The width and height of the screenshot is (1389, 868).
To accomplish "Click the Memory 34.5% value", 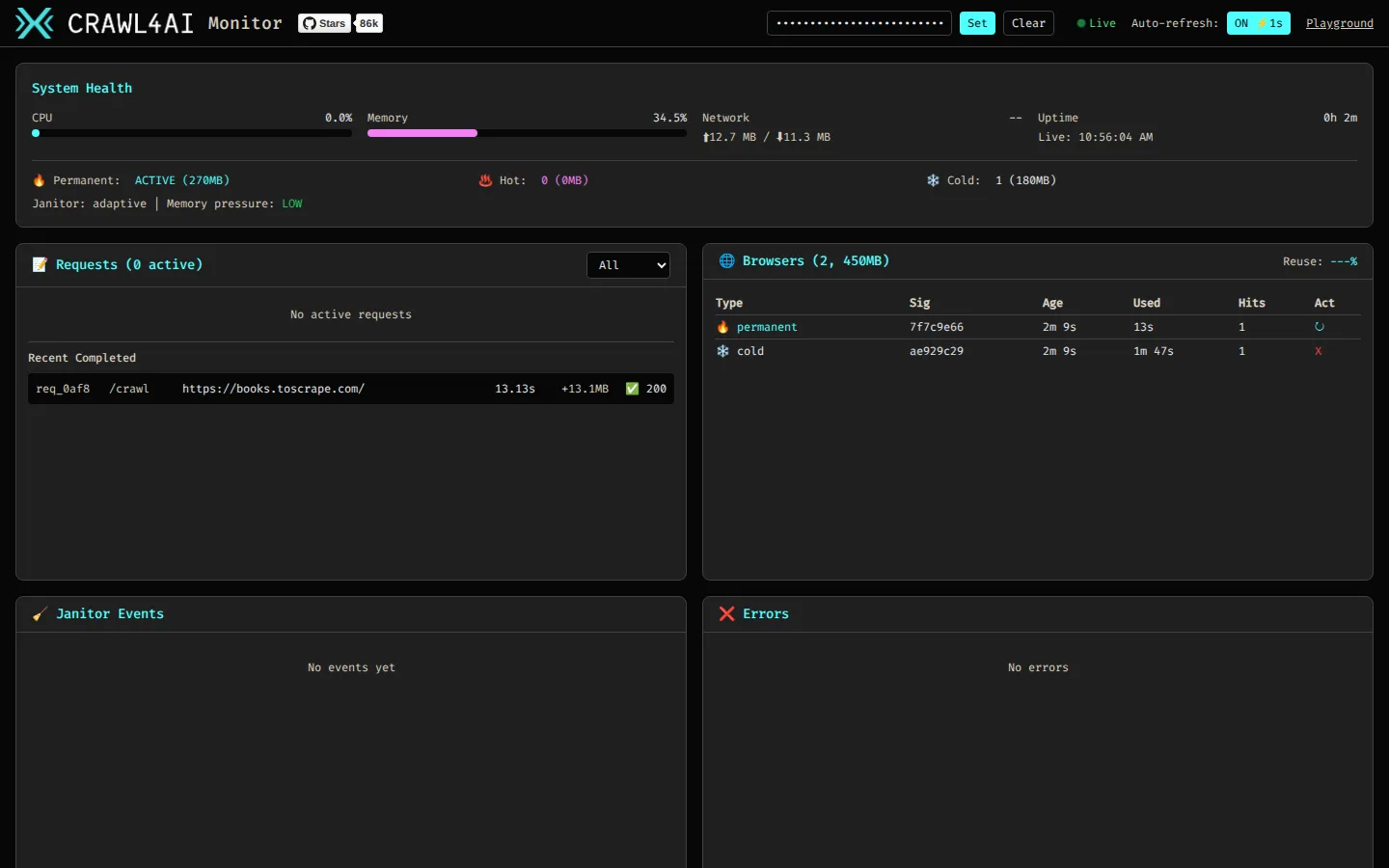I will point(669,118).
